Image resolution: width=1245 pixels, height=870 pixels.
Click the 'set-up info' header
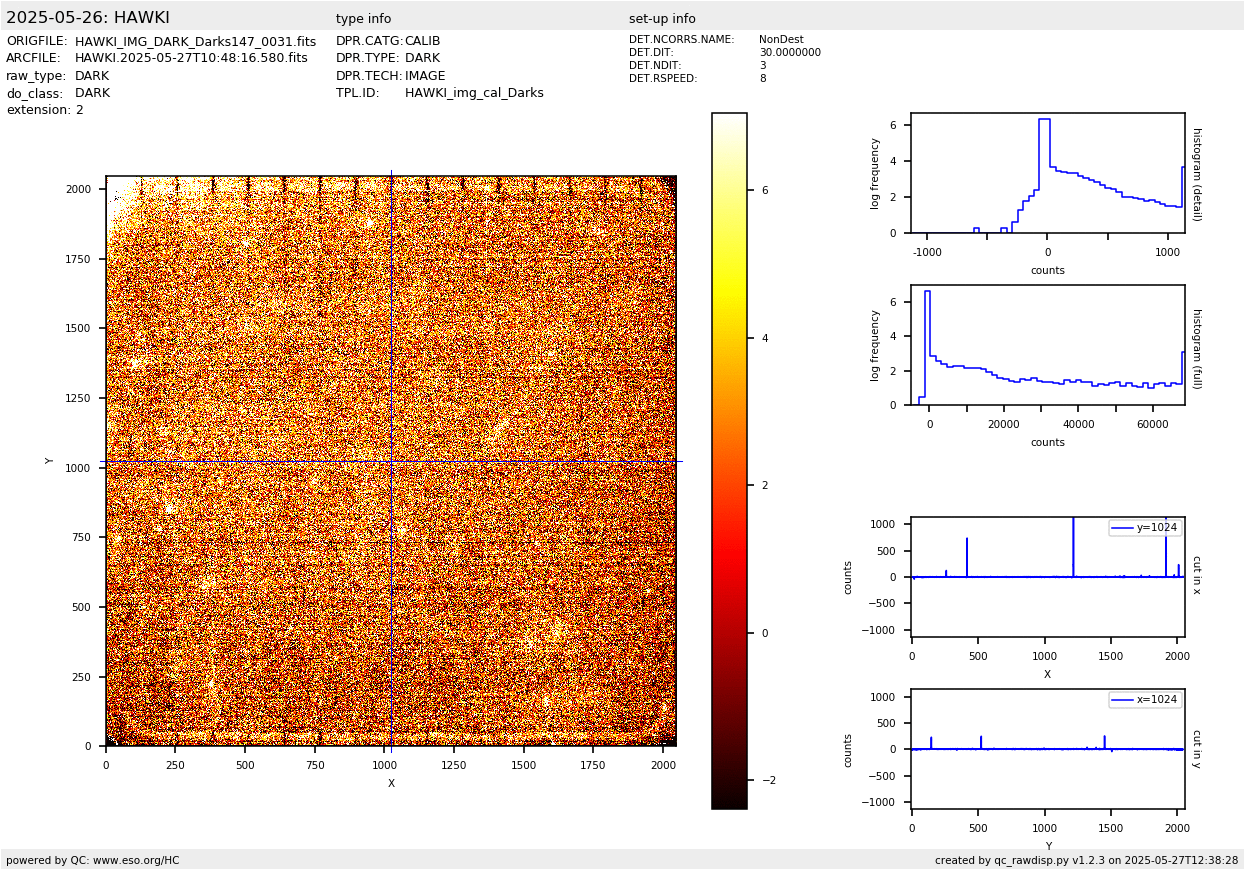coord(662,19)
